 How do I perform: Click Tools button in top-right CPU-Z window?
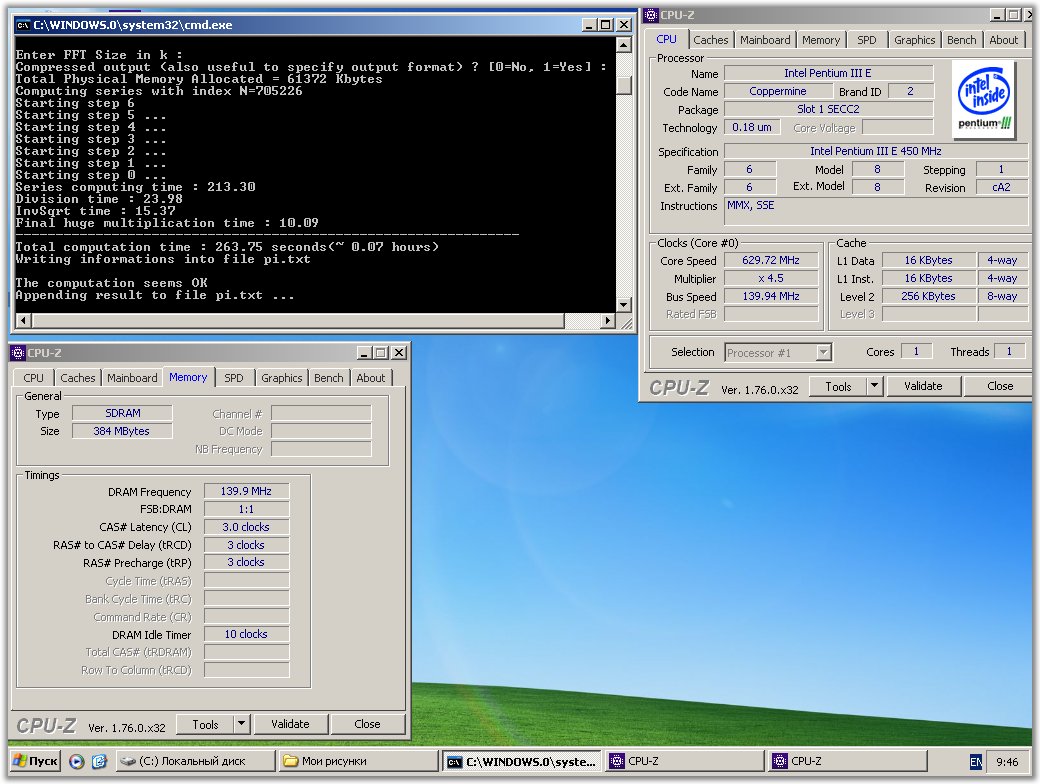(838, 386)
